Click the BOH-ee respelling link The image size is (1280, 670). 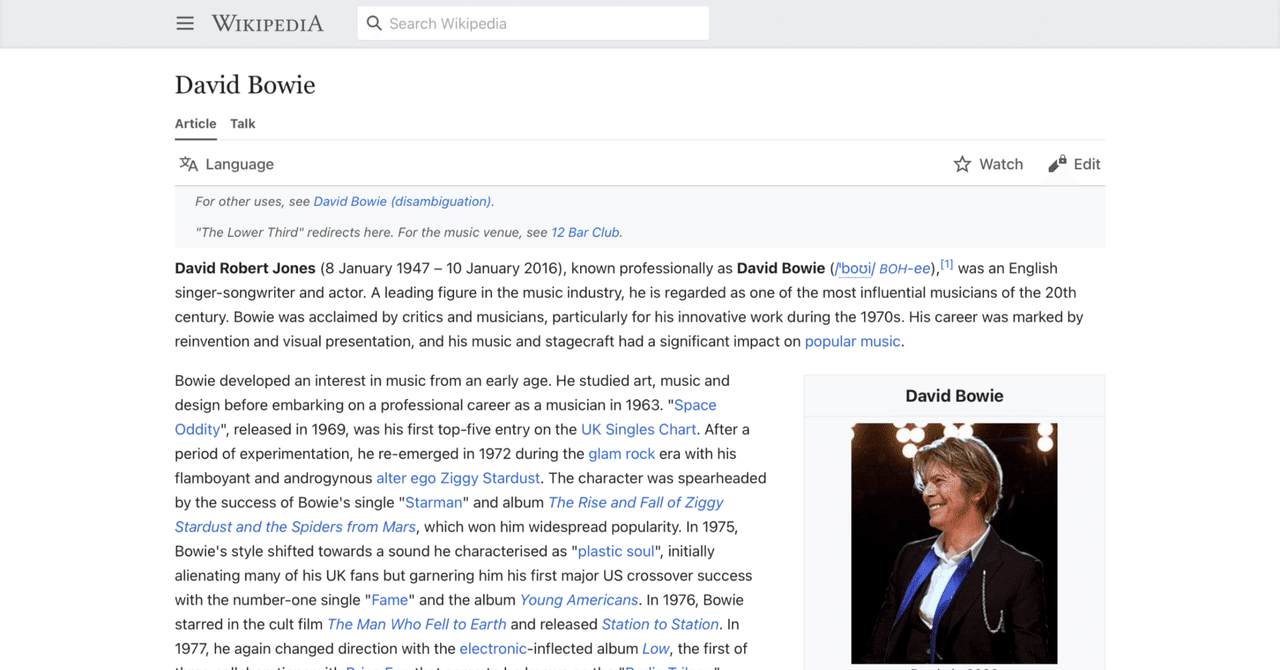(904, 268)
